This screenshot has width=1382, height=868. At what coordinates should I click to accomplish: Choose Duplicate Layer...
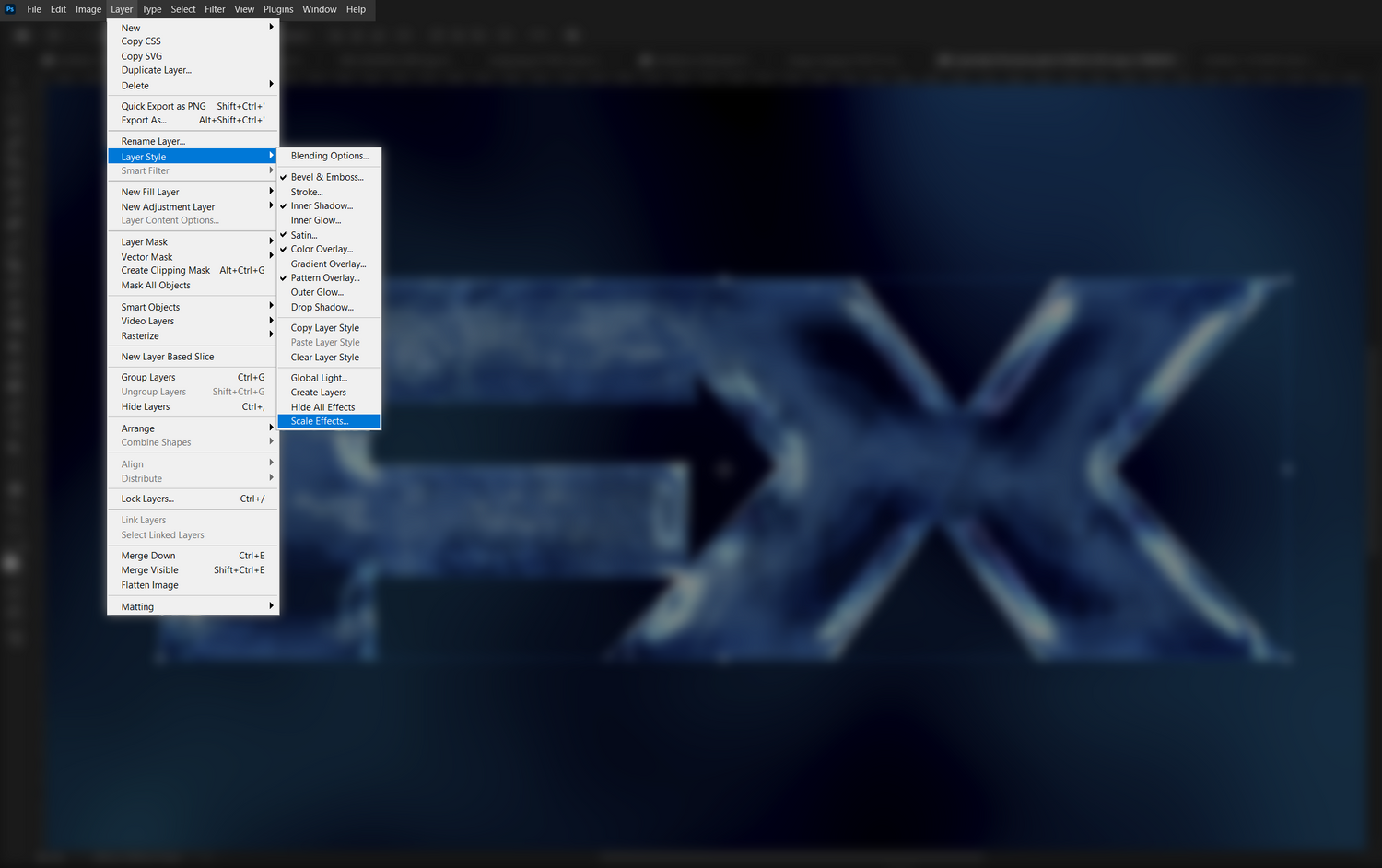point(193,70)
